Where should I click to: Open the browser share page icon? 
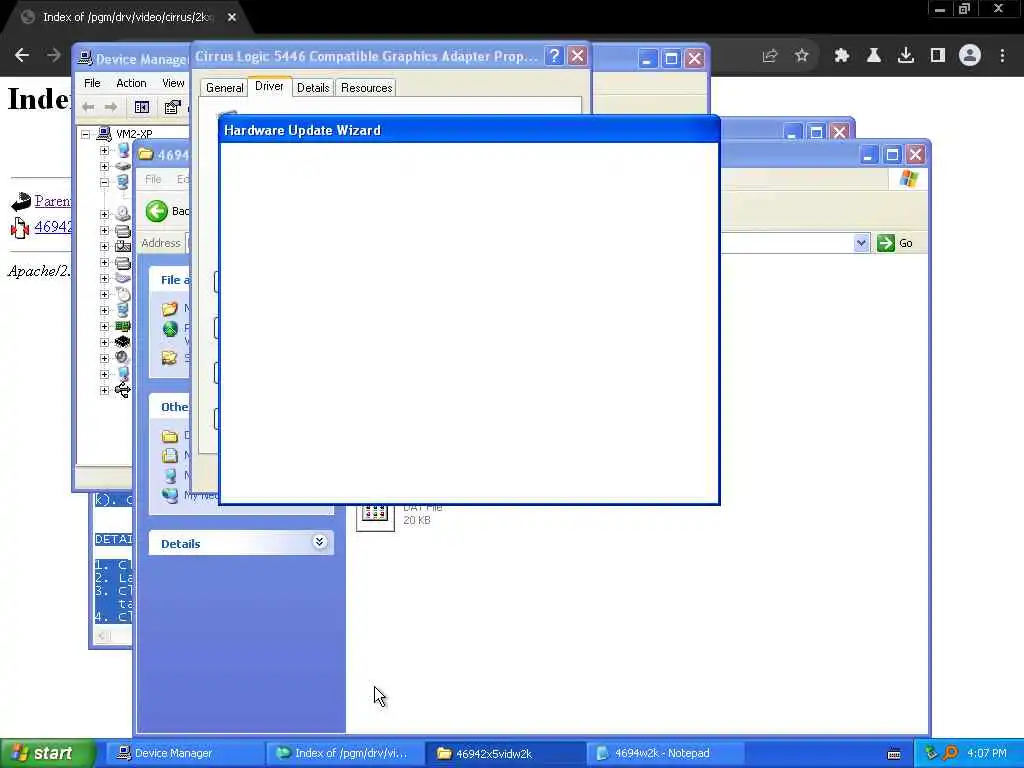point(770,56)
